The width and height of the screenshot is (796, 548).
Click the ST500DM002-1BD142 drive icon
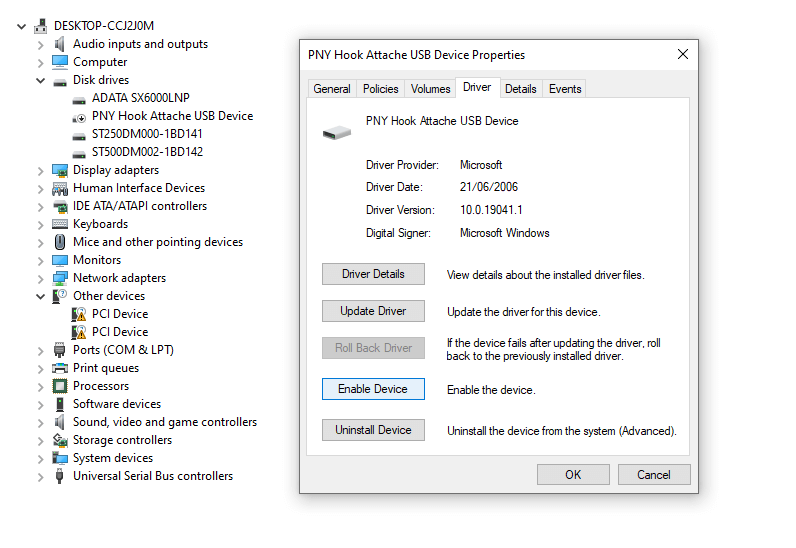click(79, 153)
